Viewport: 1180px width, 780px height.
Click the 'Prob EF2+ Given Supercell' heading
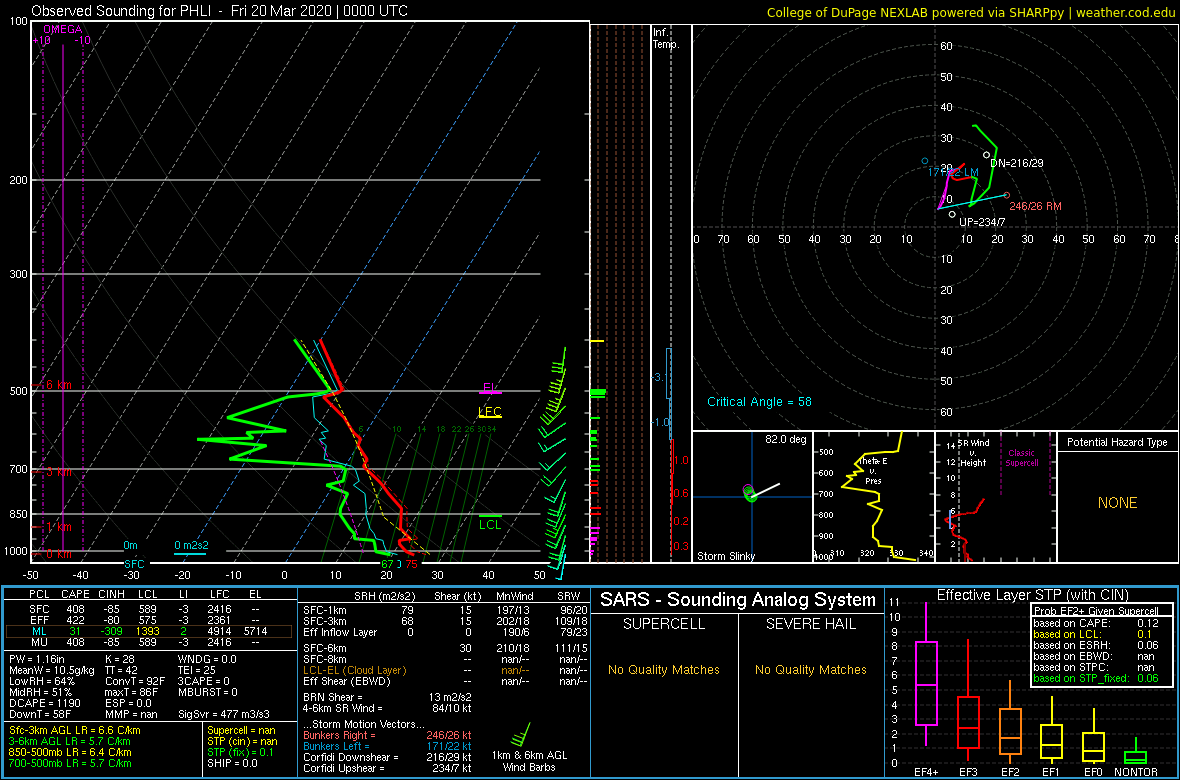1096,611
